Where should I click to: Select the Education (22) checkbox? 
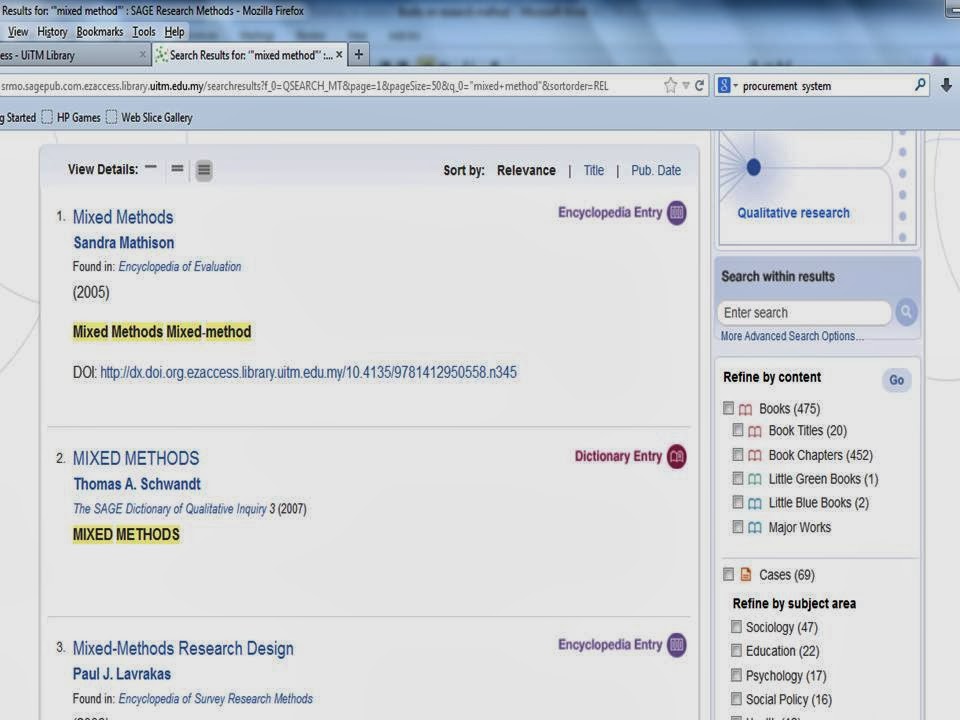point(736,650)
